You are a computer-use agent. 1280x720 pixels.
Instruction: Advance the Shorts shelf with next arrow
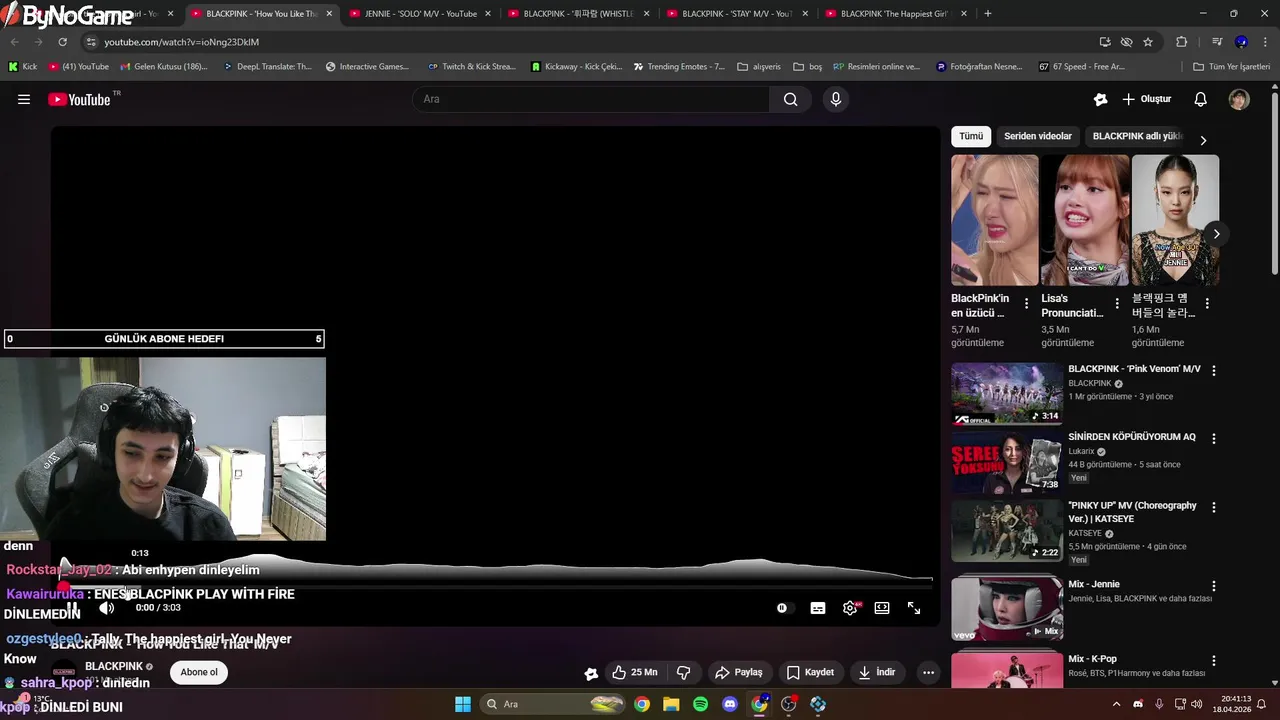(1216, 234)
